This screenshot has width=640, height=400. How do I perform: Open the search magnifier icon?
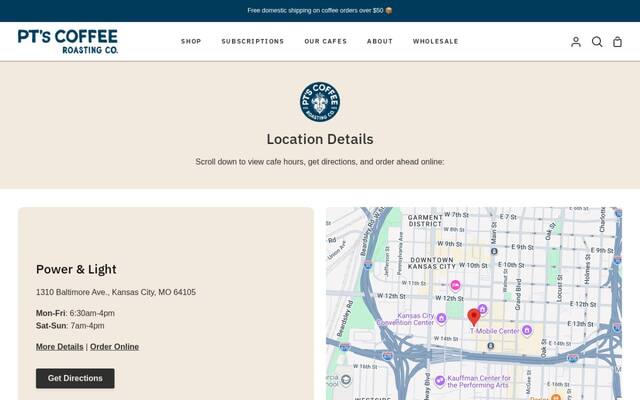[x=597, y=42]
